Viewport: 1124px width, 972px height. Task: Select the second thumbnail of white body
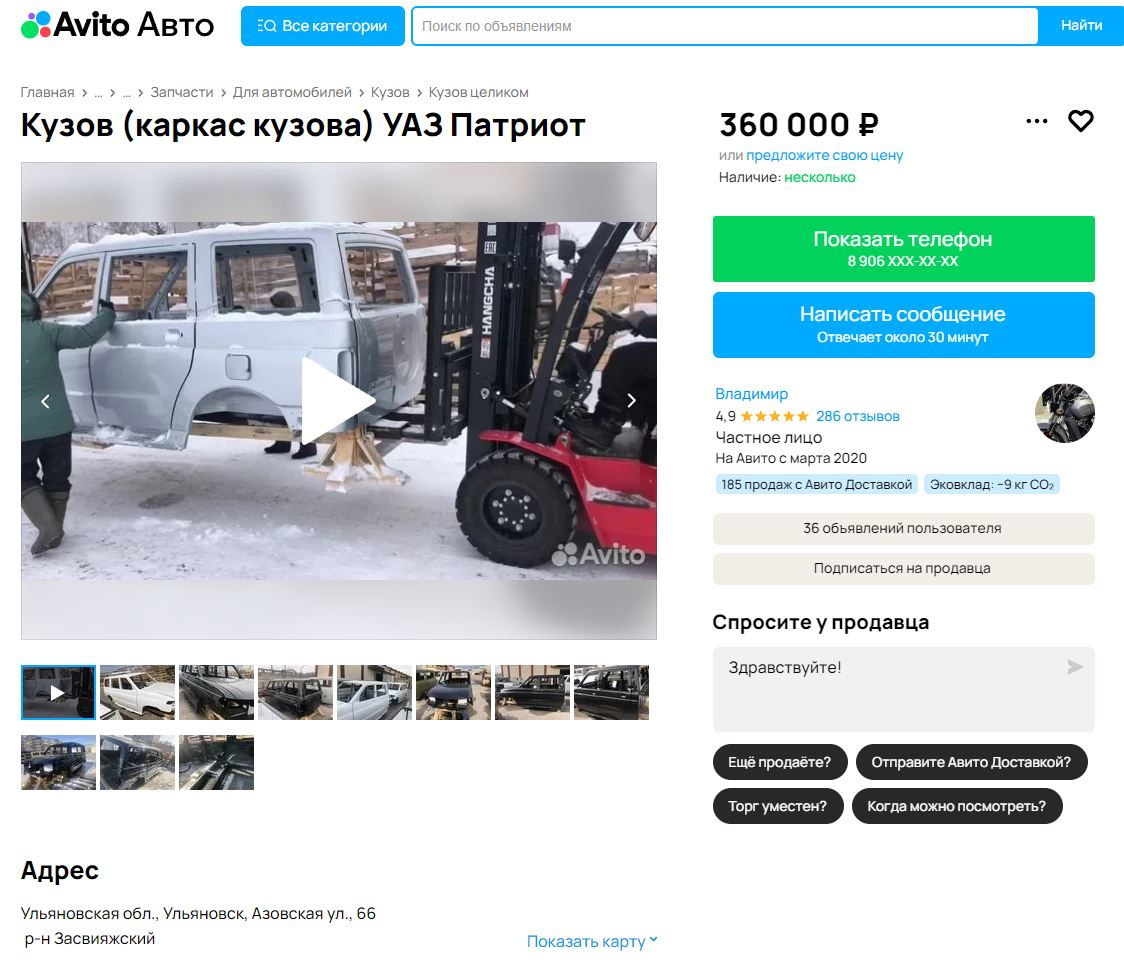138,692
